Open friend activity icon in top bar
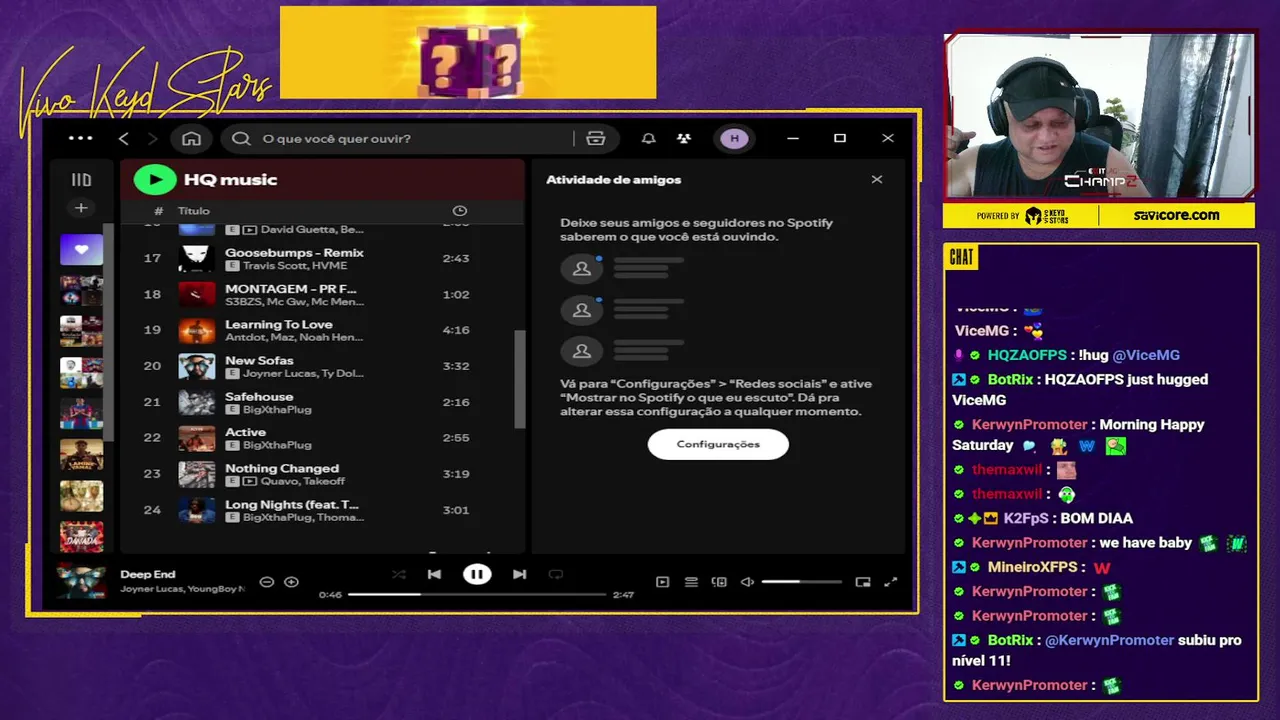 (684, 138)
